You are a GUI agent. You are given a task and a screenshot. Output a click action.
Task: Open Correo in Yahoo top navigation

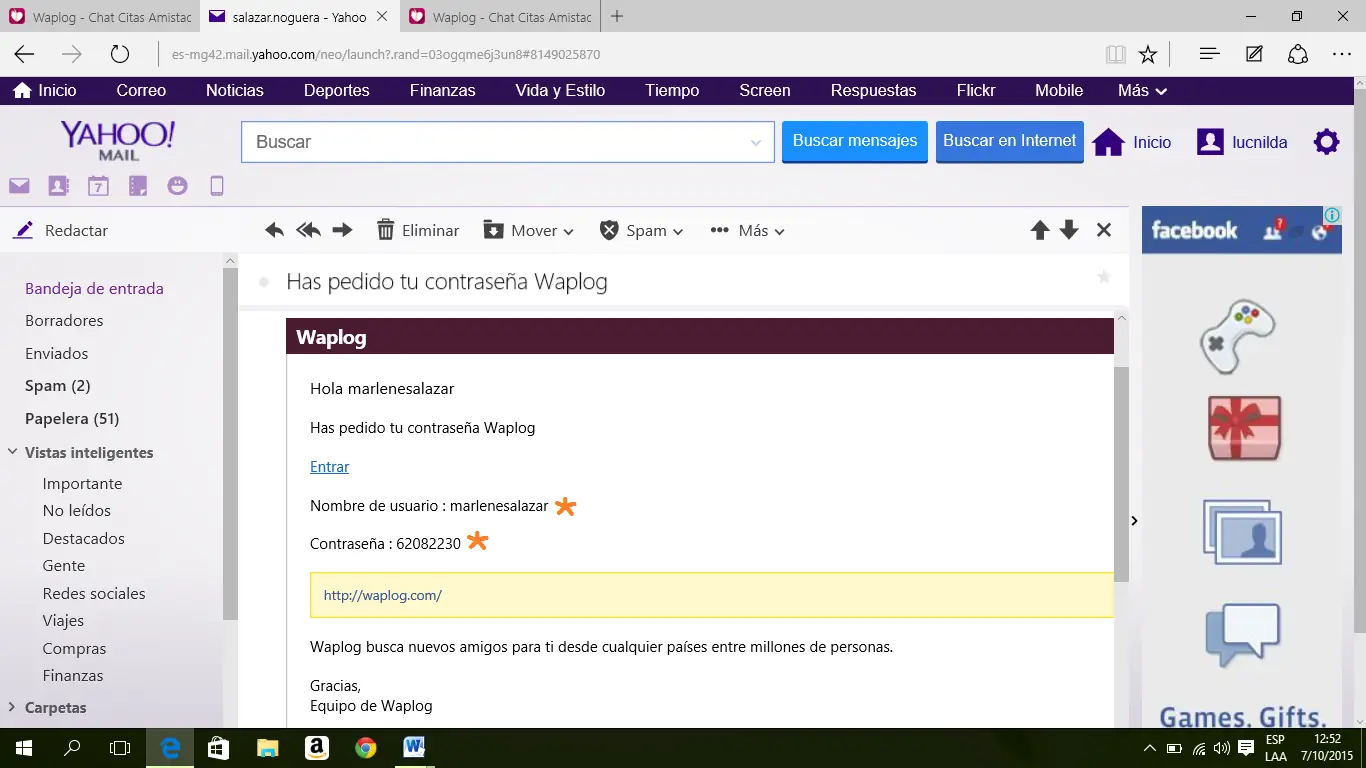coord(141,90)
